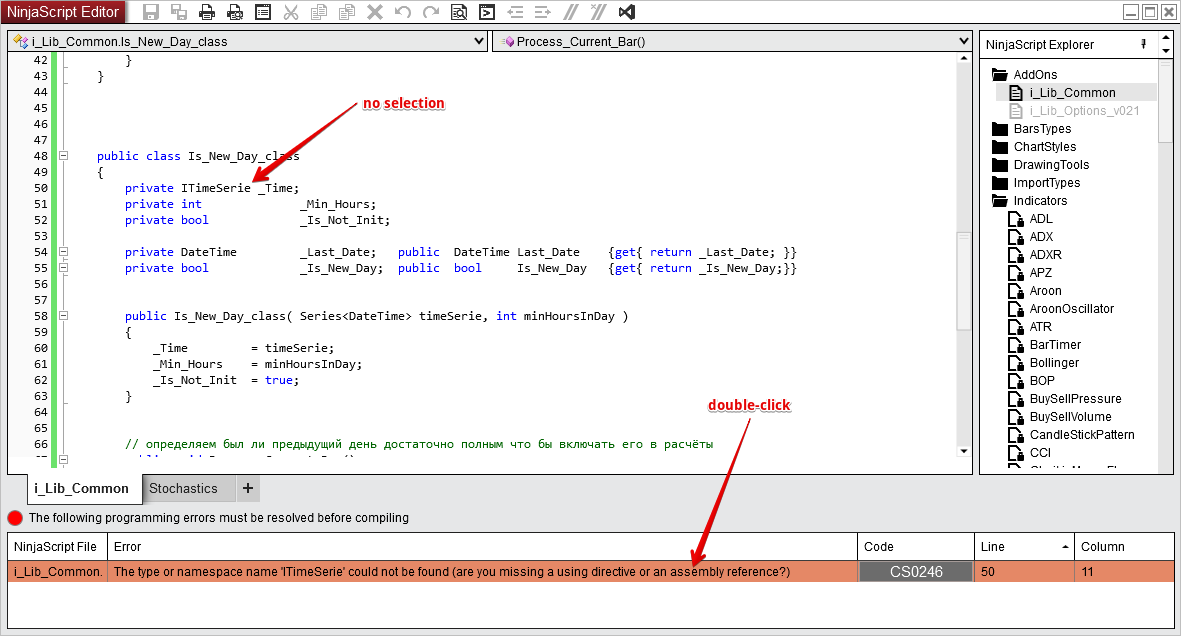Click the Decrease Indent icon

pyautogui.click(x=515, y=12)
